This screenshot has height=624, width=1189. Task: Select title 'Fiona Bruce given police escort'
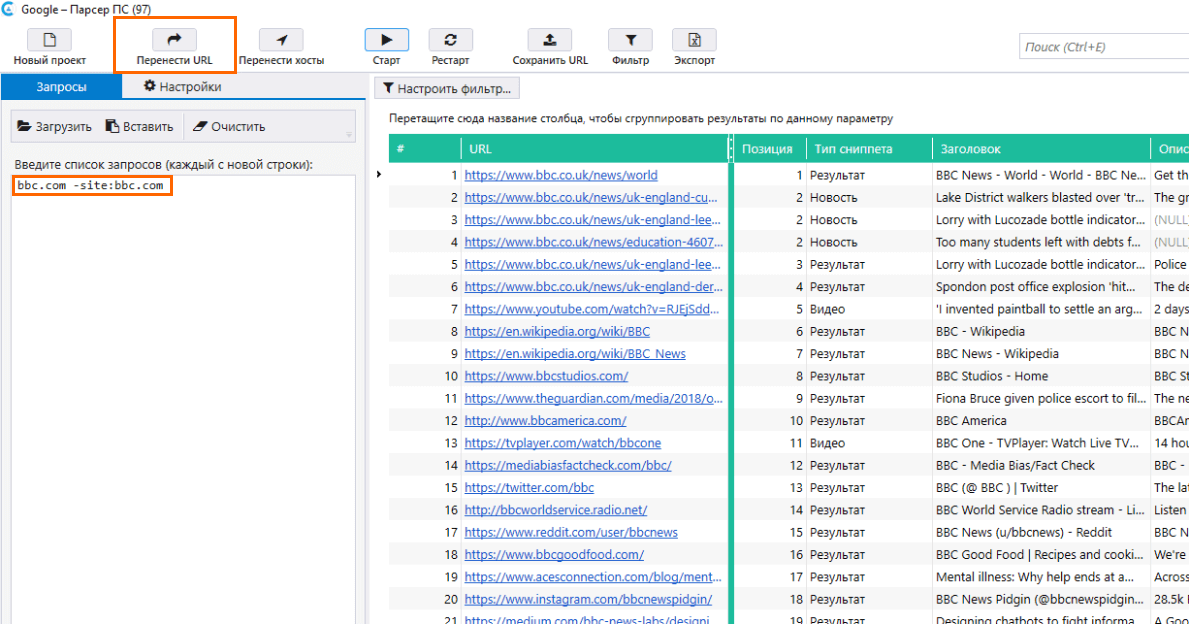point(1040,399)
